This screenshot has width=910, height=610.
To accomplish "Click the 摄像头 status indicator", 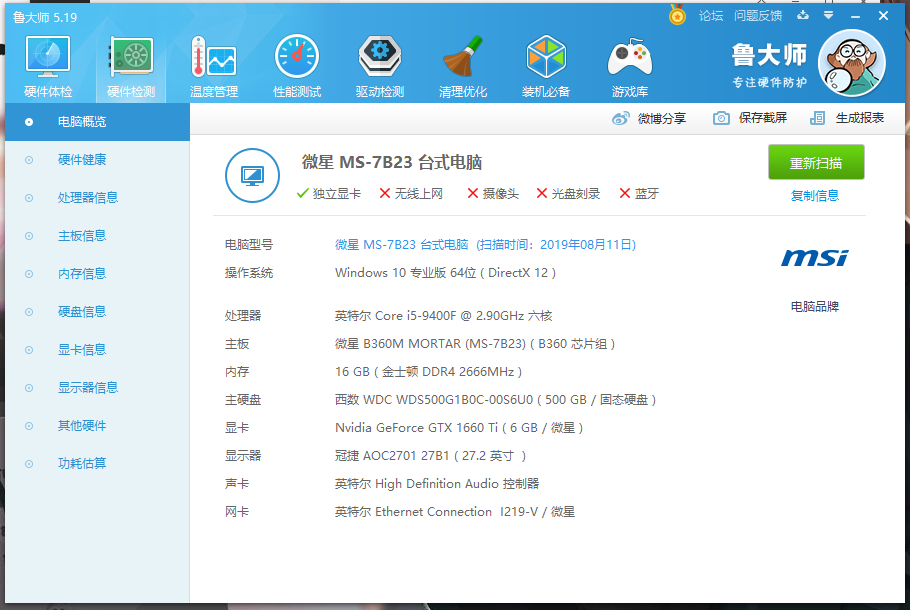I will coord(493,194).
